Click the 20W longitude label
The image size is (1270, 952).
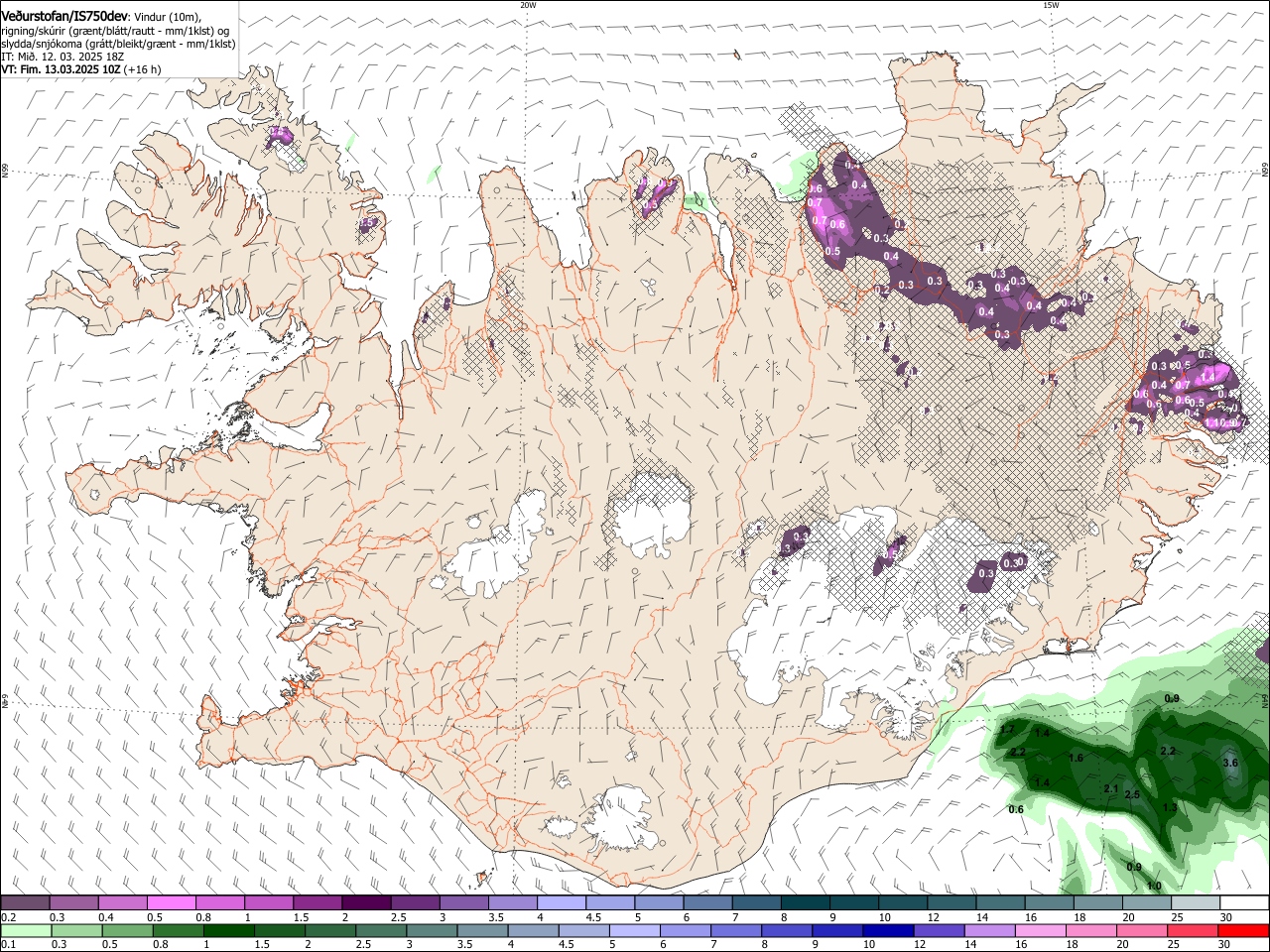pyautogui.click(x=529, y=5)
